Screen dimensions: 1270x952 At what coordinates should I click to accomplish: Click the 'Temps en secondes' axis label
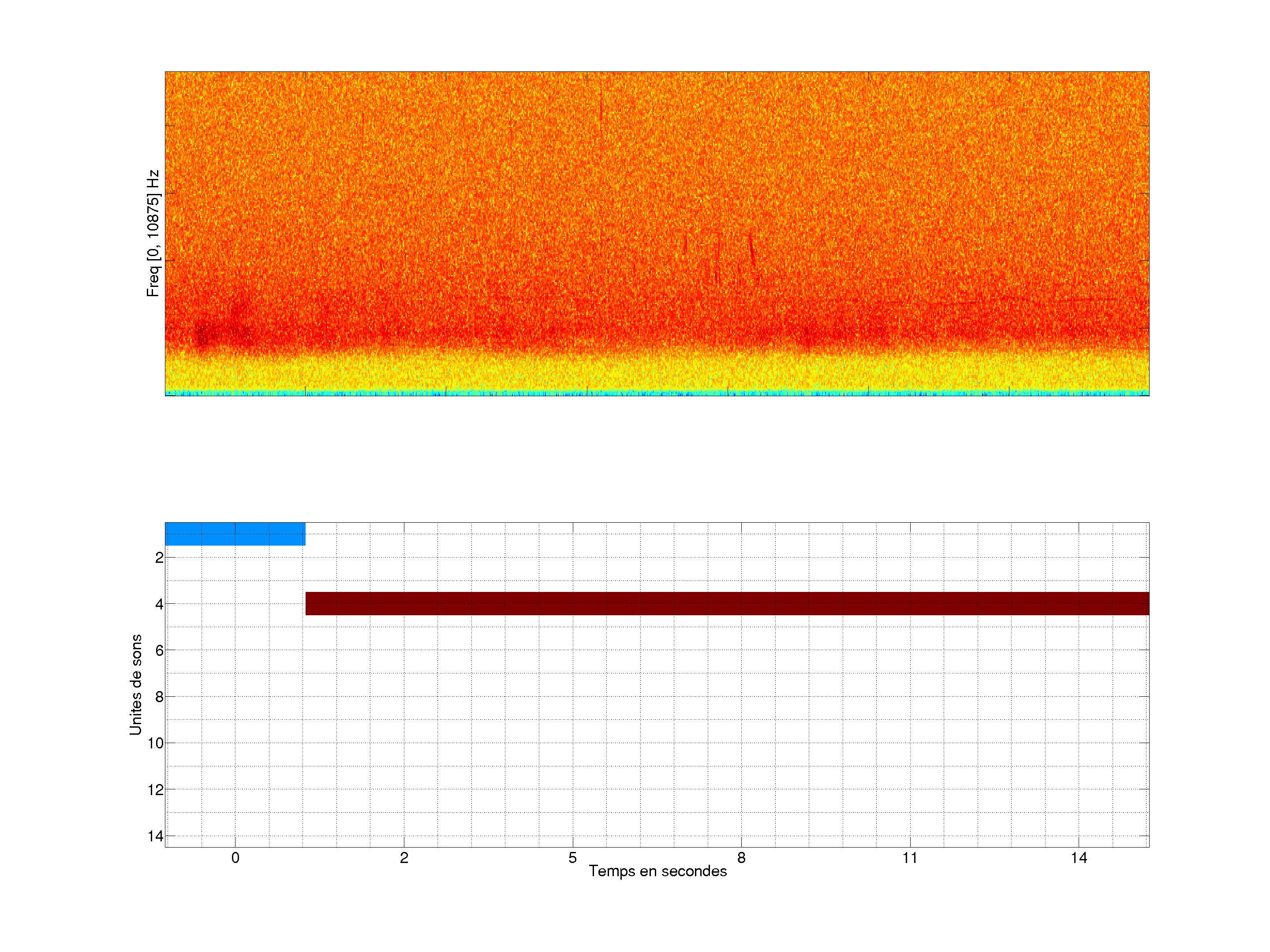657,871
